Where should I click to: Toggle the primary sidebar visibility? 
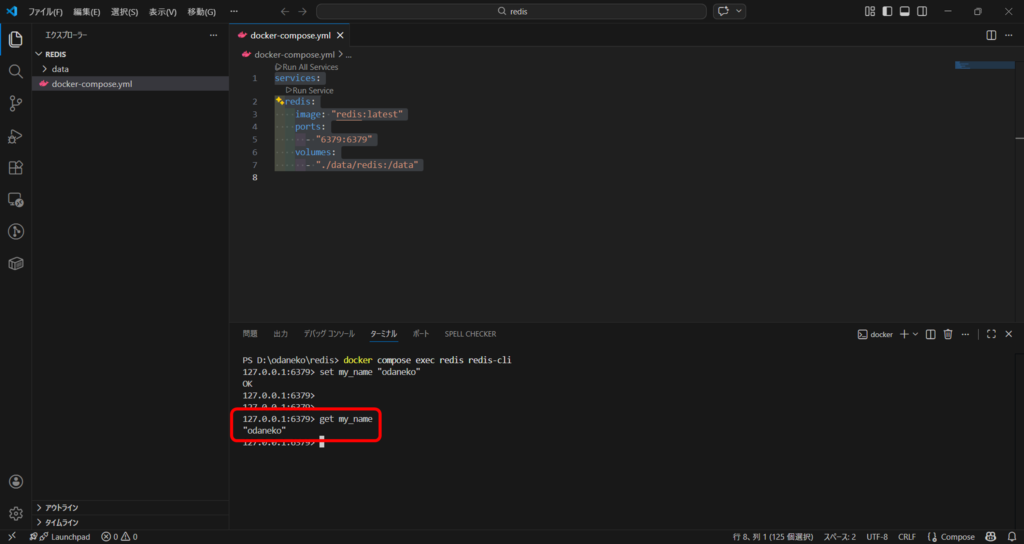tap(887, 11)
